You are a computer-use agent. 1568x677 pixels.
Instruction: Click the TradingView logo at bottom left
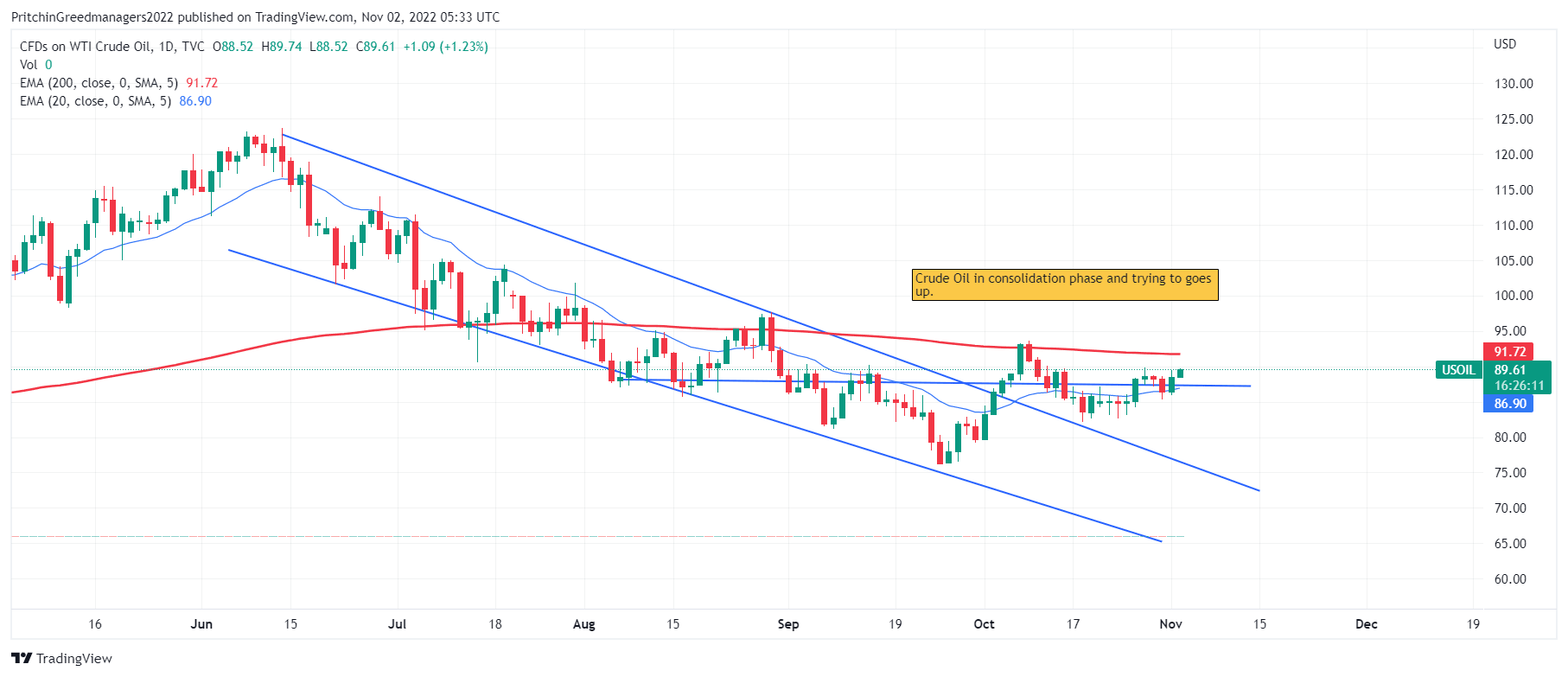coord(62,658)
